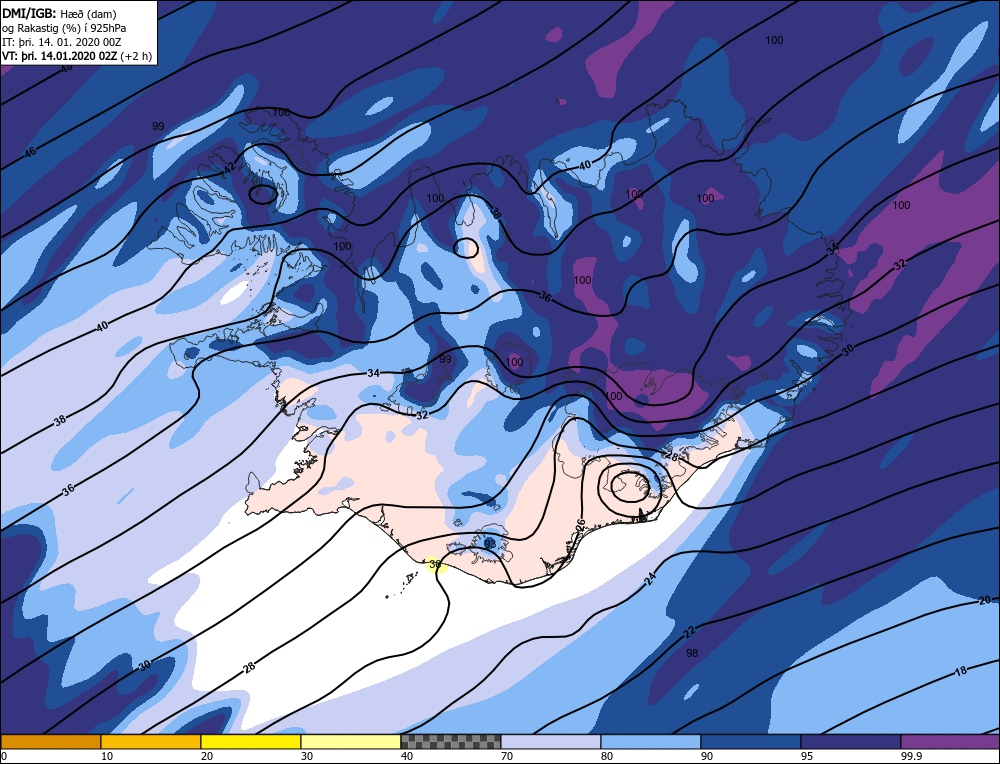Click the orange 10–20 legend swatch

coord(151,742)
